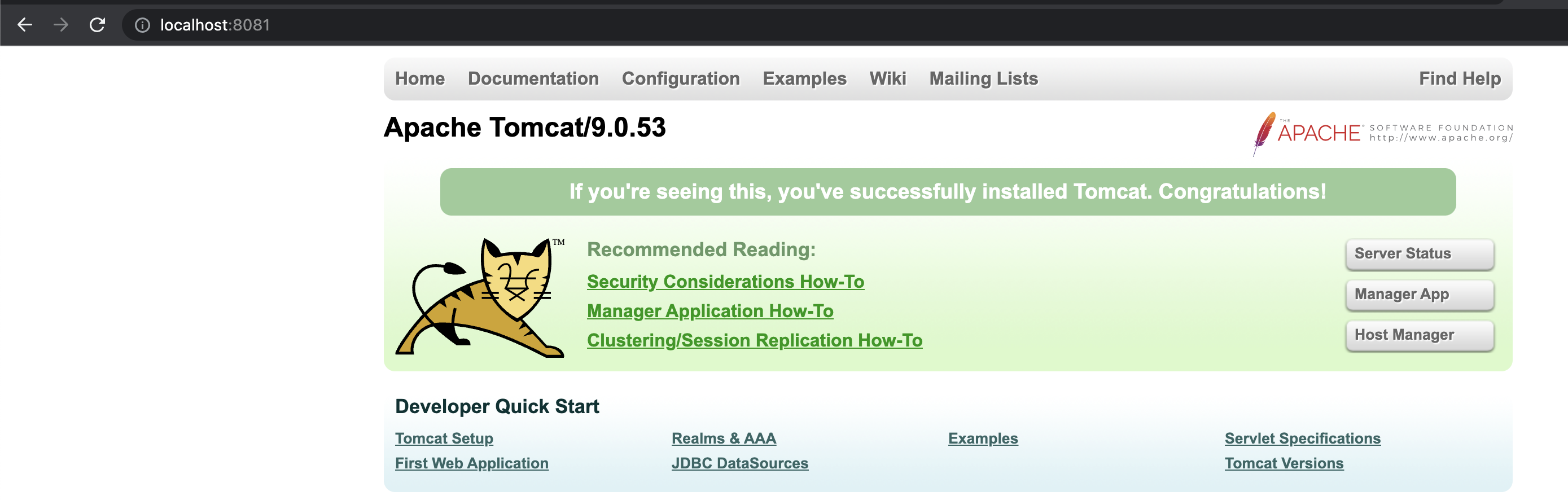
Task: Click the green congratulations banner text
Action: (947, 192)
